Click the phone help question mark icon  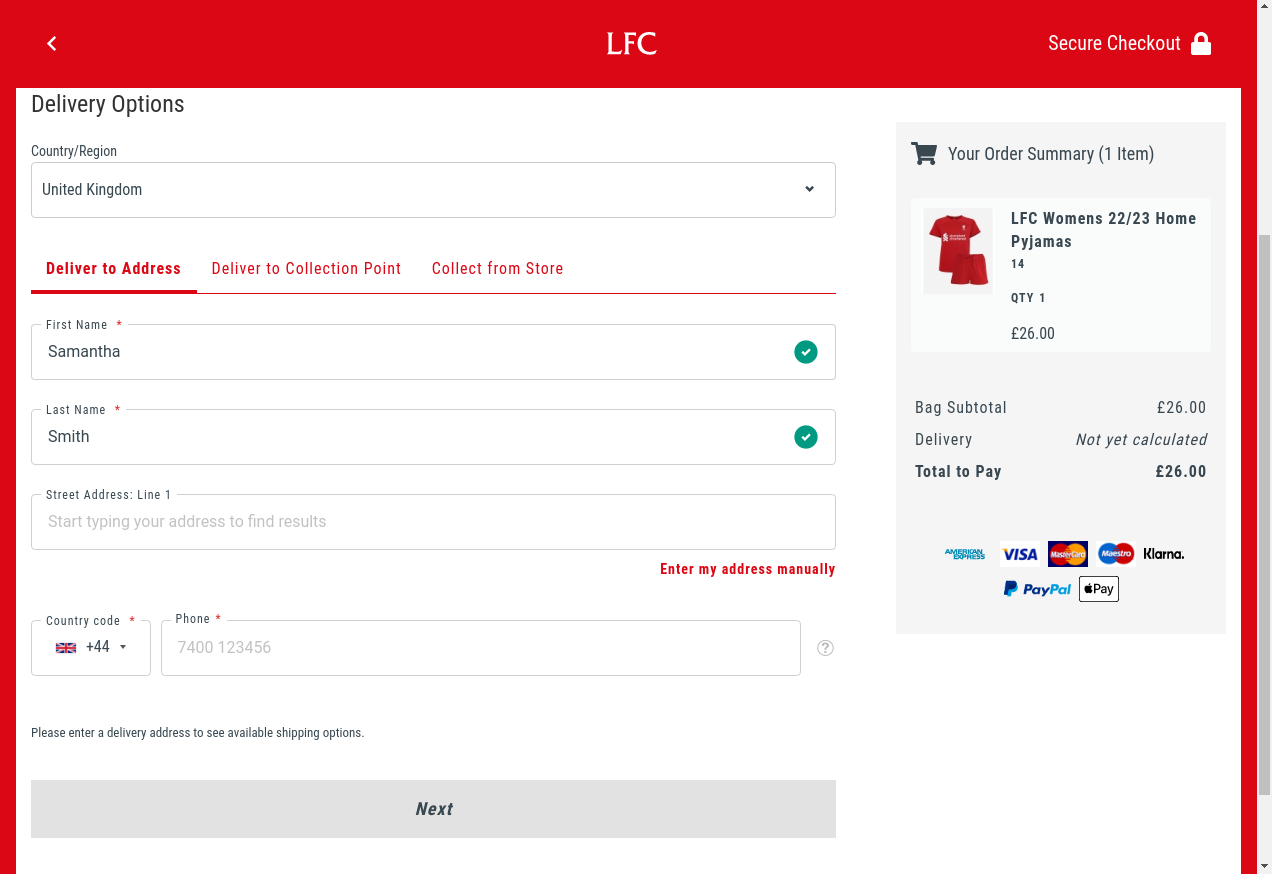tap(825, 648)
